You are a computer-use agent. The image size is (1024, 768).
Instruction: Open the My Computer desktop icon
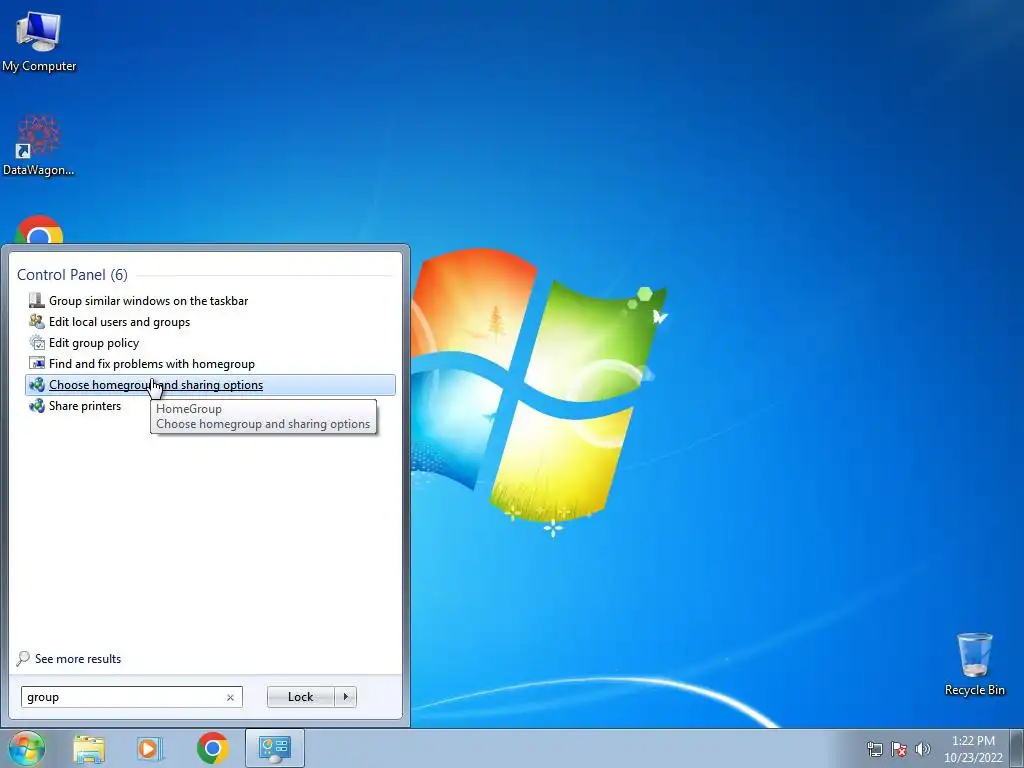39,42
